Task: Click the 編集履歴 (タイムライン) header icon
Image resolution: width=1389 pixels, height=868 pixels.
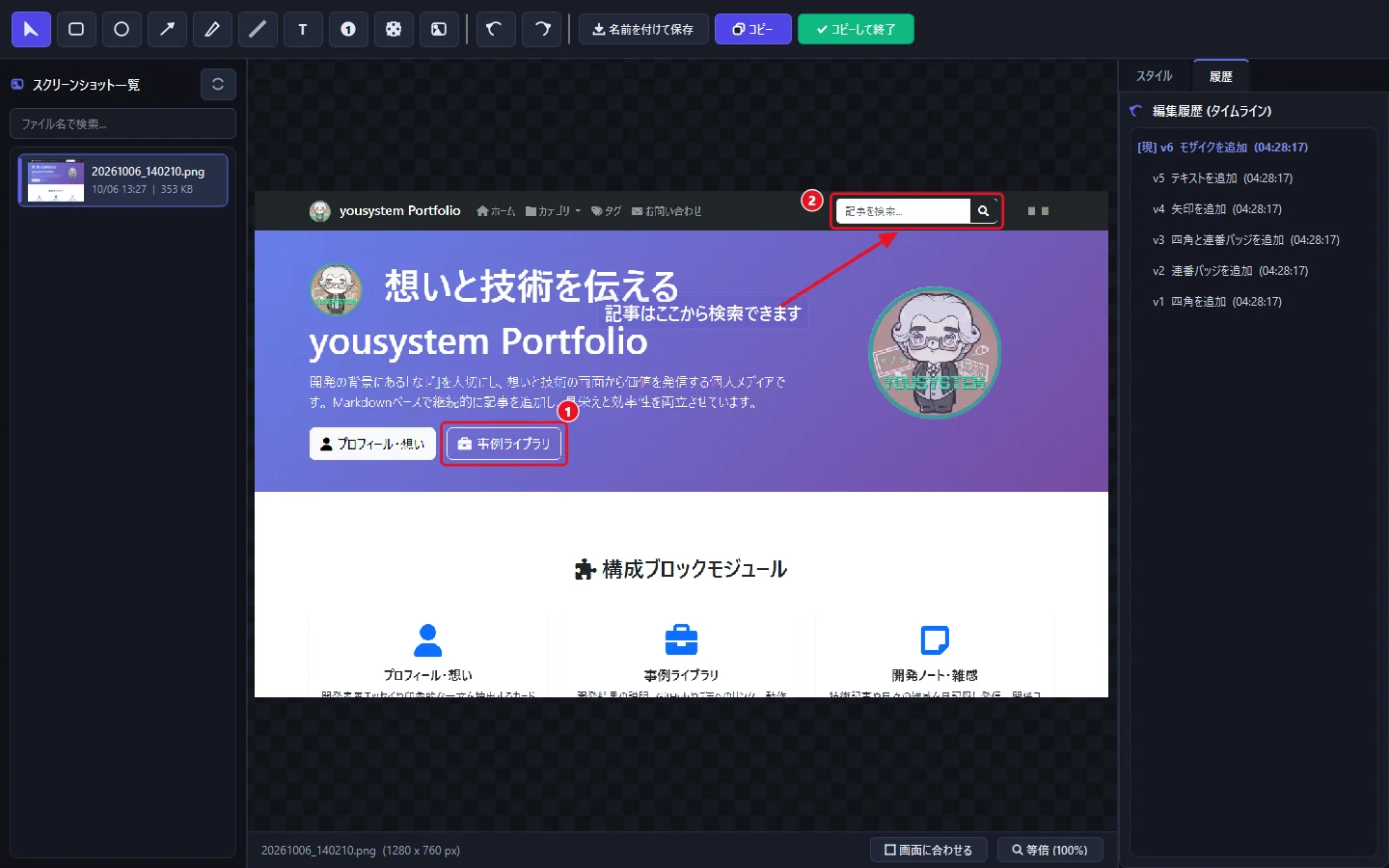Action: click(1136, 111)
